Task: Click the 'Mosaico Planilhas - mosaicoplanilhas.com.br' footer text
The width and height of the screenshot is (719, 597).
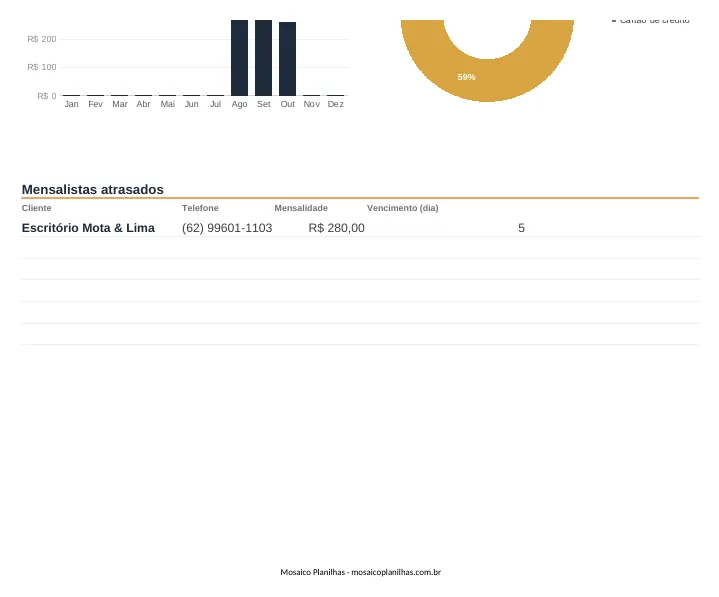Action: click(360, 572)
